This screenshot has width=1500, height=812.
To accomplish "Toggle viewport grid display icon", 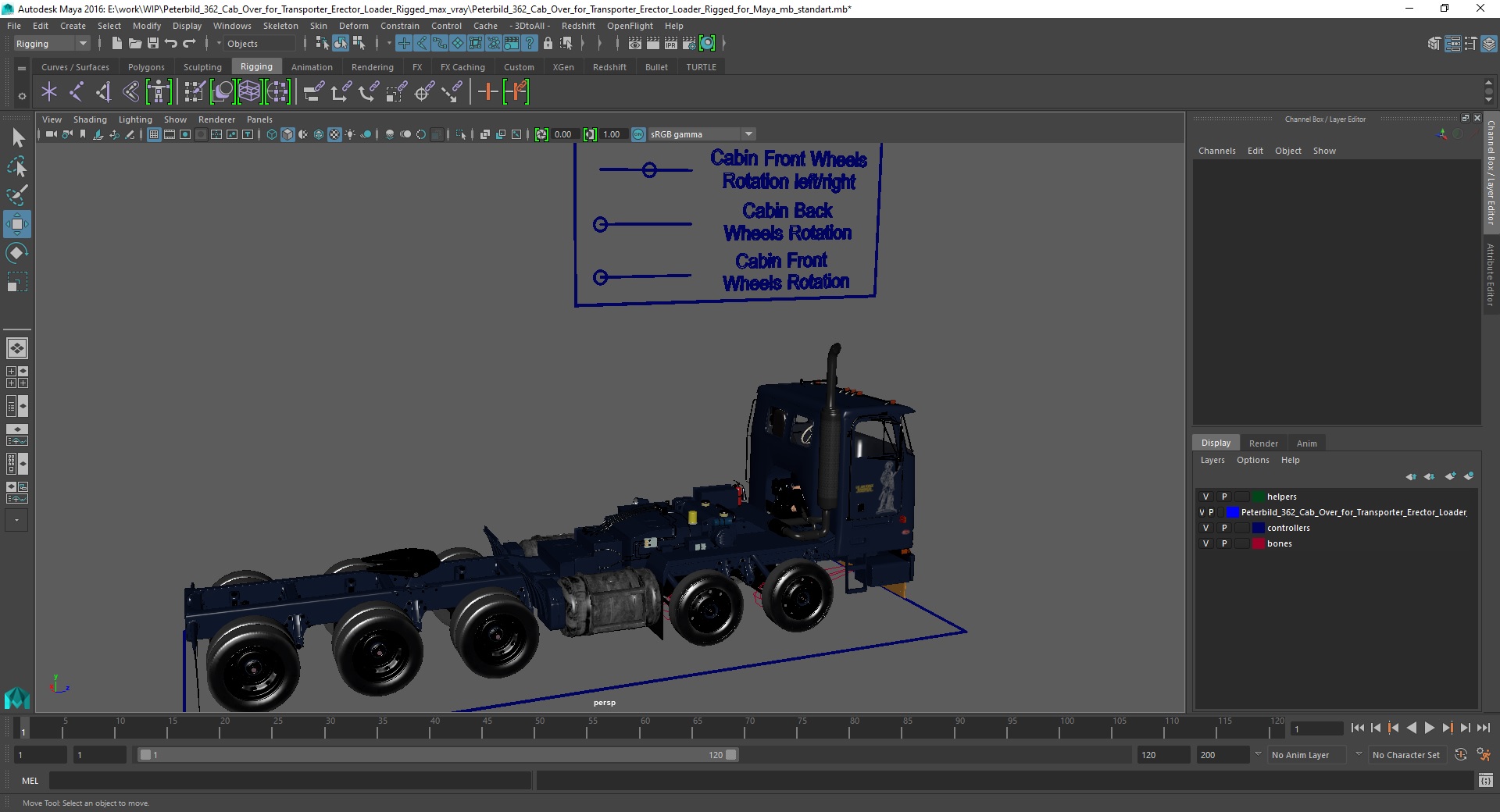I will pyautogui.click(x=154, y=134).
